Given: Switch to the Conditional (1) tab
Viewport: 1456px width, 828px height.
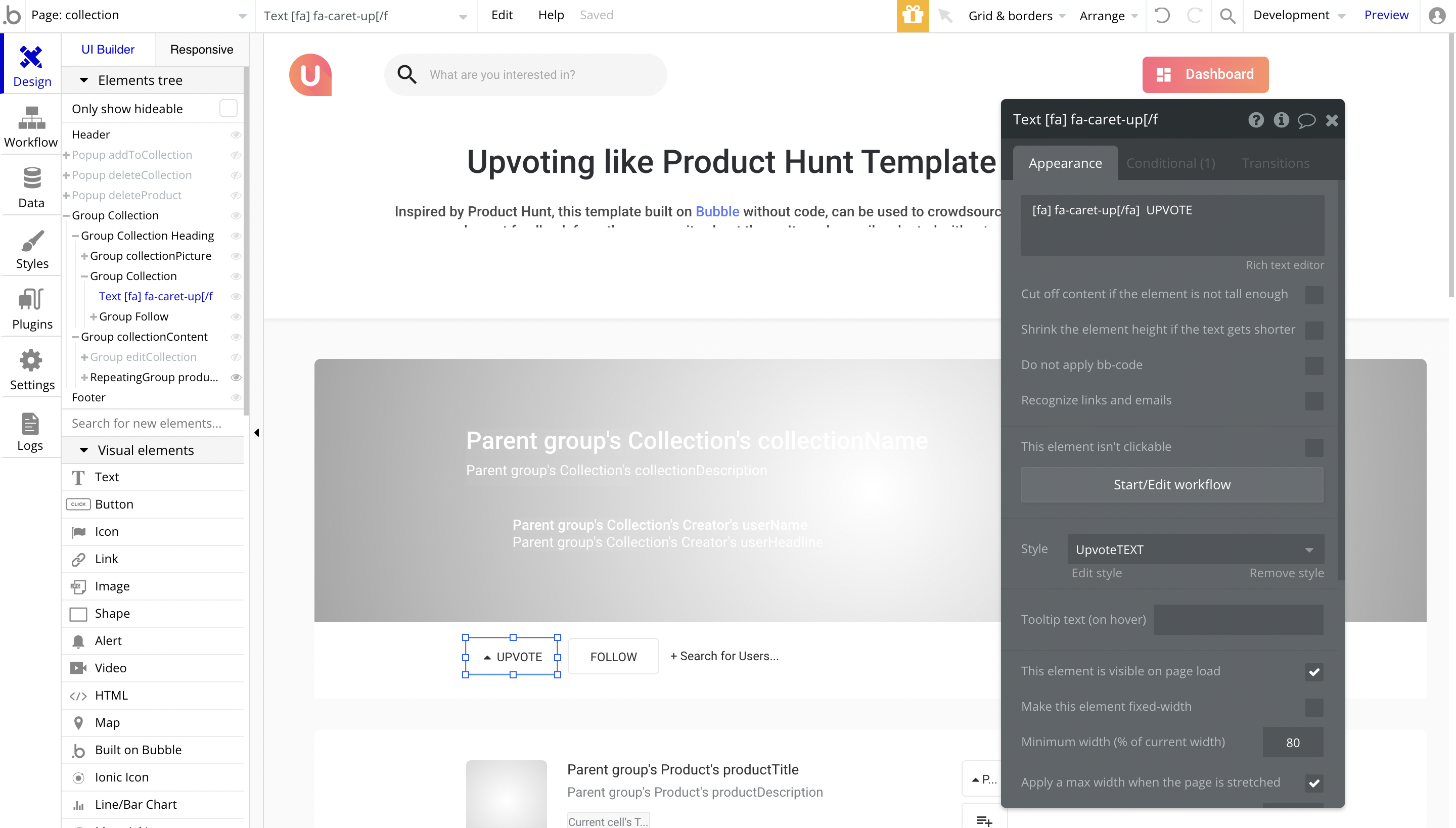Looking at the screenshot, I should (1170, 163).
